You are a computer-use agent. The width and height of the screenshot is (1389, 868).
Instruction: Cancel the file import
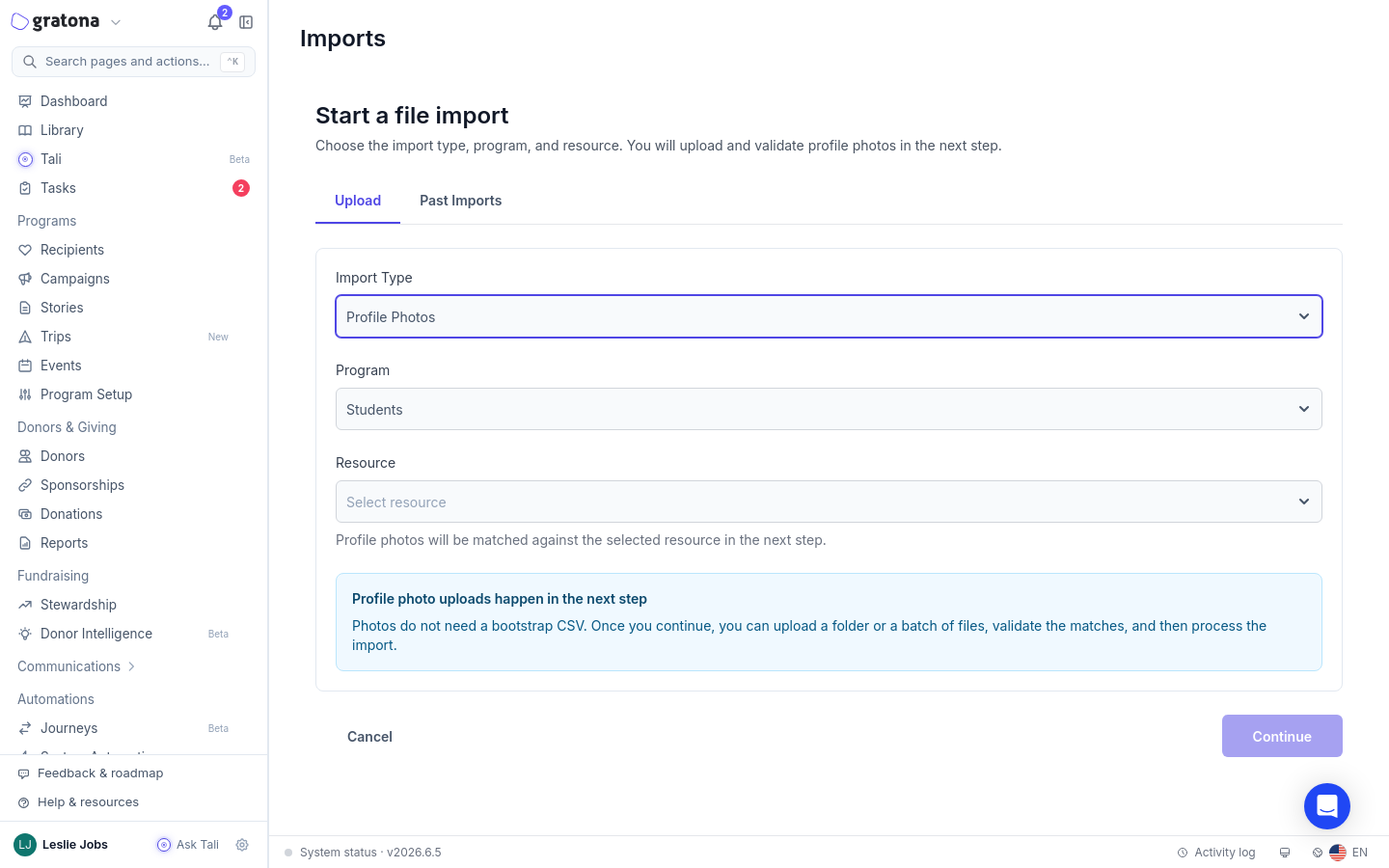(369, 737)
